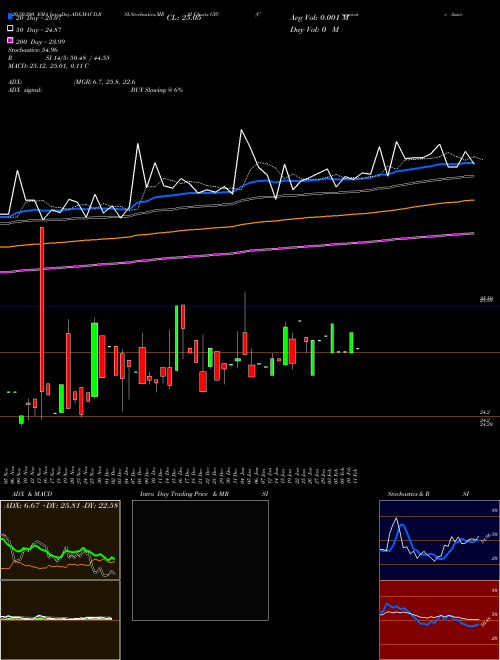Open the empty intraday trading price chart

click(x=200, y=560)
